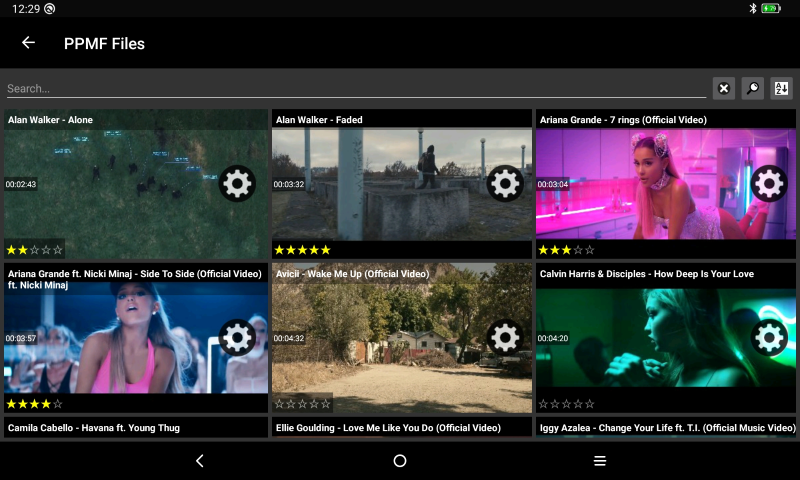The width and height of the screenshot is (800, 480).
Task: Open settings gear for Side To Side video
Action: [237, 337]
